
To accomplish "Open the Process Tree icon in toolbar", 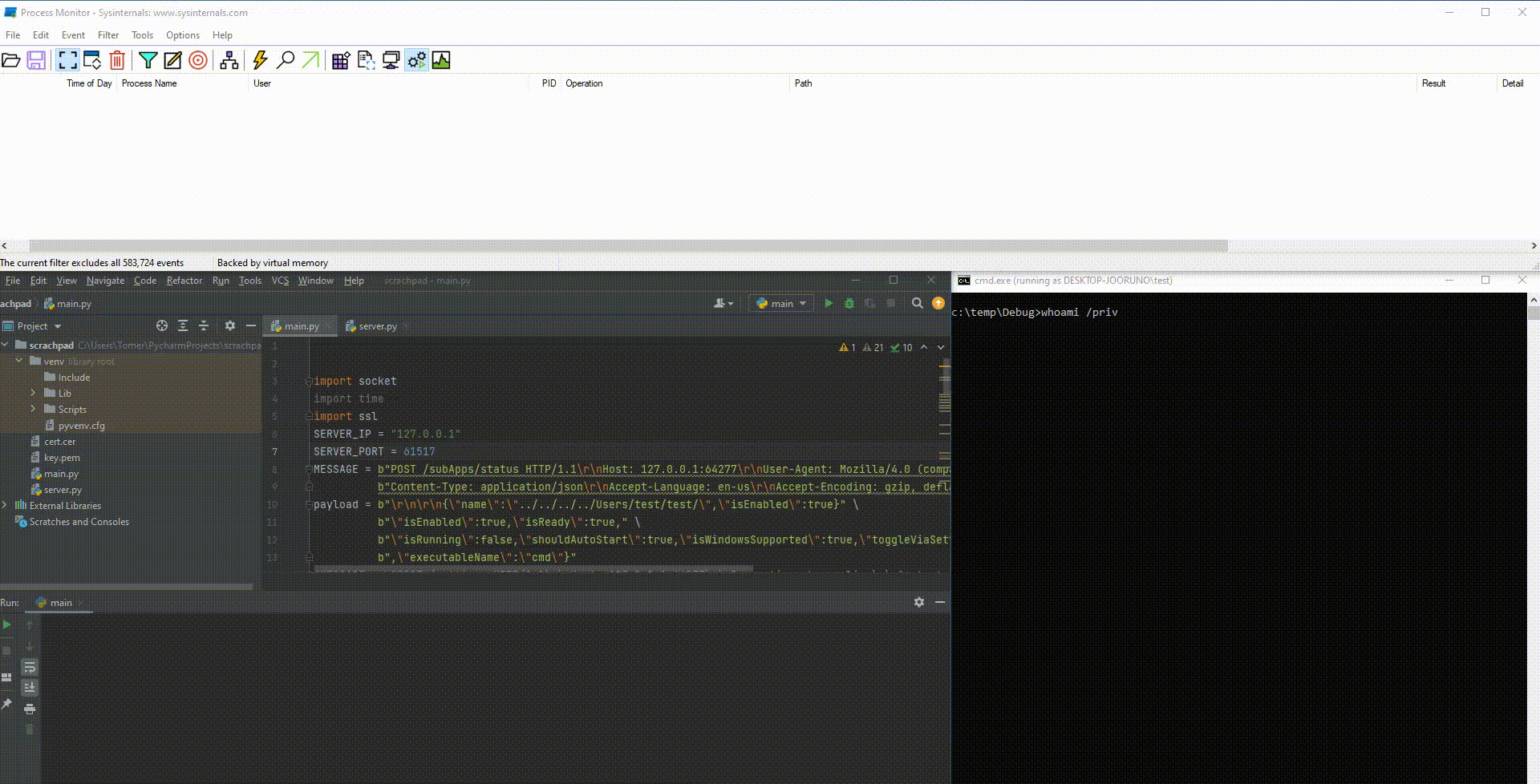I will click(229, 60).
